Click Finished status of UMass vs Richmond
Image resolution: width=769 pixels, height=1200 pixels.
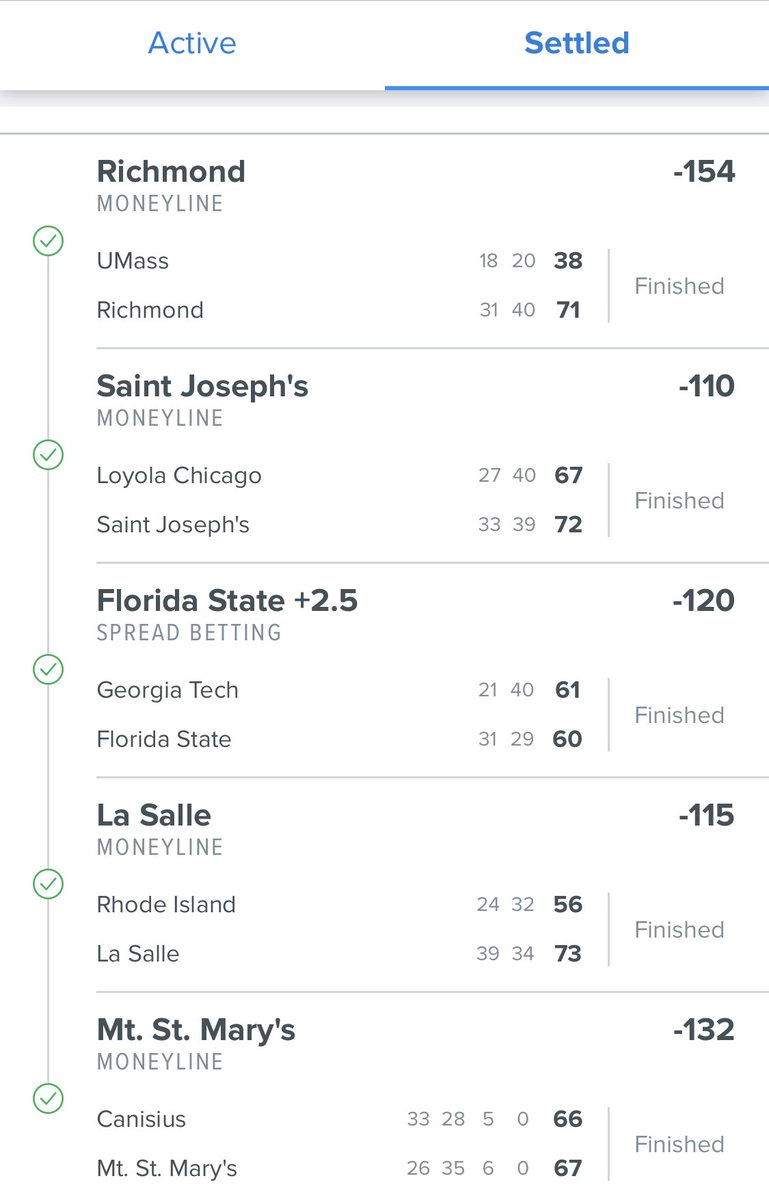[x=679, y=286]
